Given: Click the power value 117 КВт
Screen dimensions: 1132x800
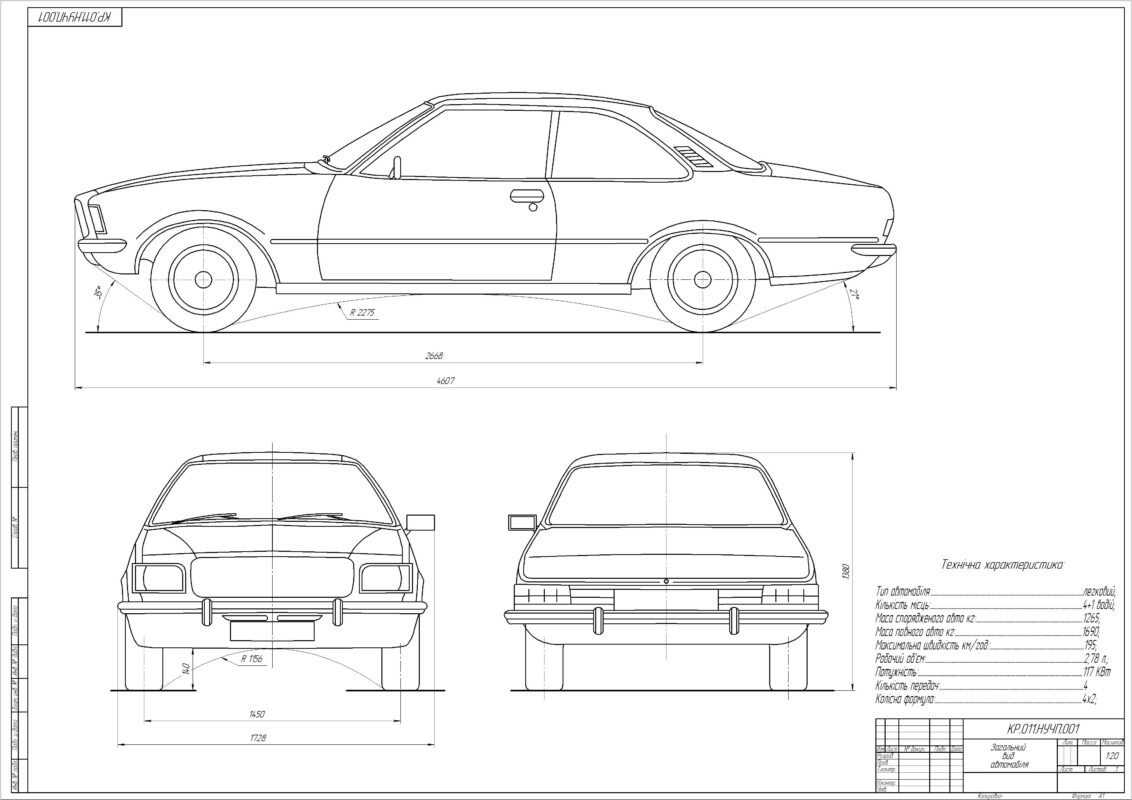Looking at the screenshot, I should click(x=1097, y=672).
